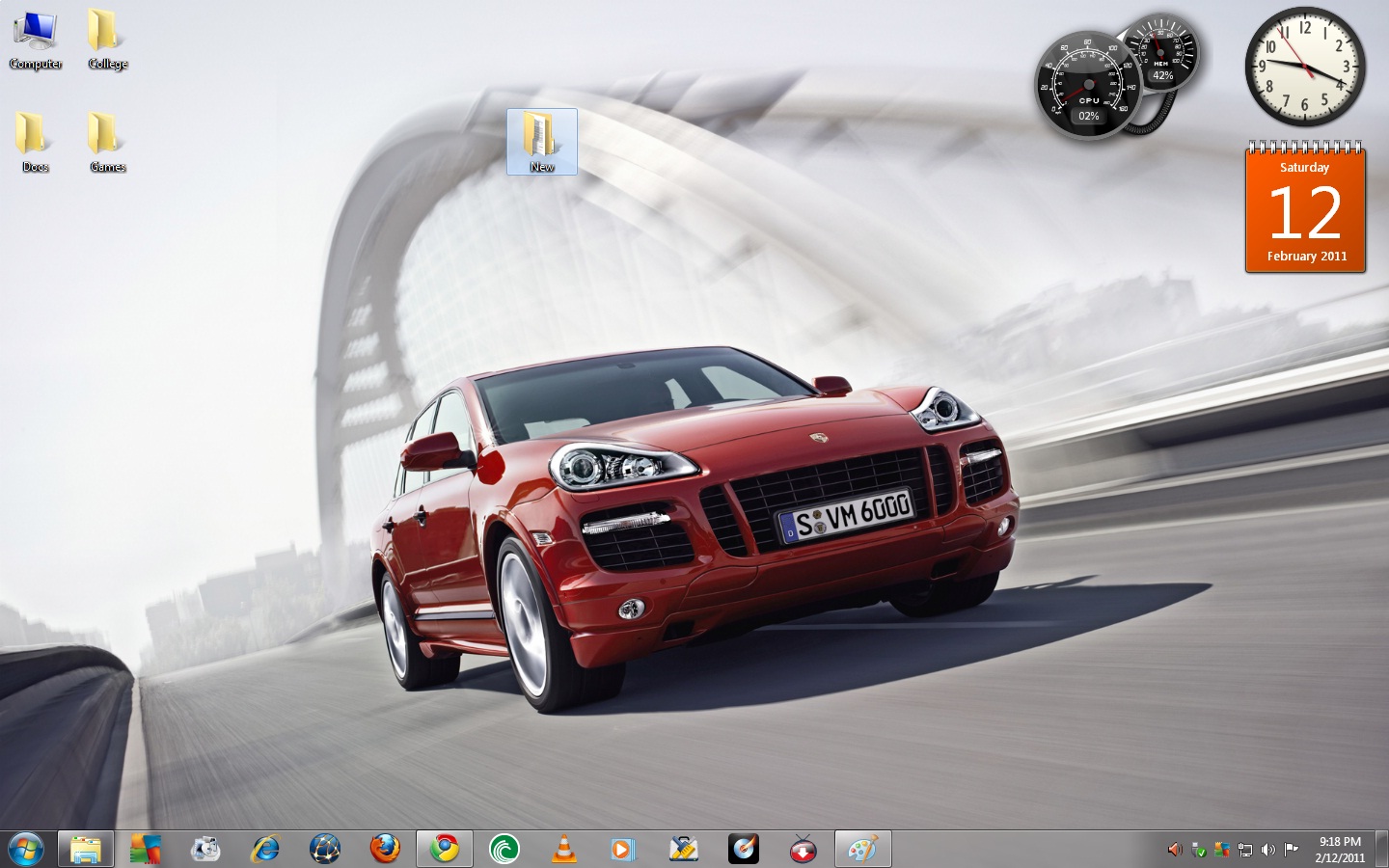Click the orange calendar gadget showing 12
The width and height of the screenshot is (1389, 868).
click(1305, 206)
